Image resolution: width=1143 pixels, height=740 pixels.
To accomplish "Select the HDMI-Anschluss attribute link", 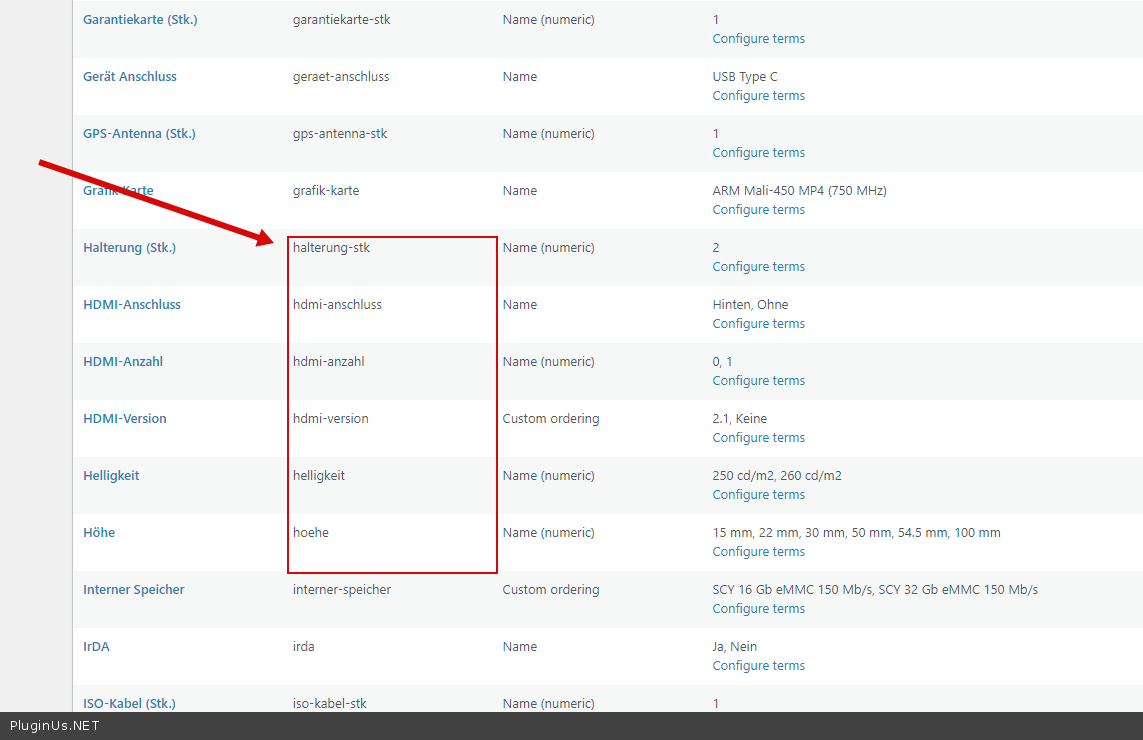I will coord(132,305).
